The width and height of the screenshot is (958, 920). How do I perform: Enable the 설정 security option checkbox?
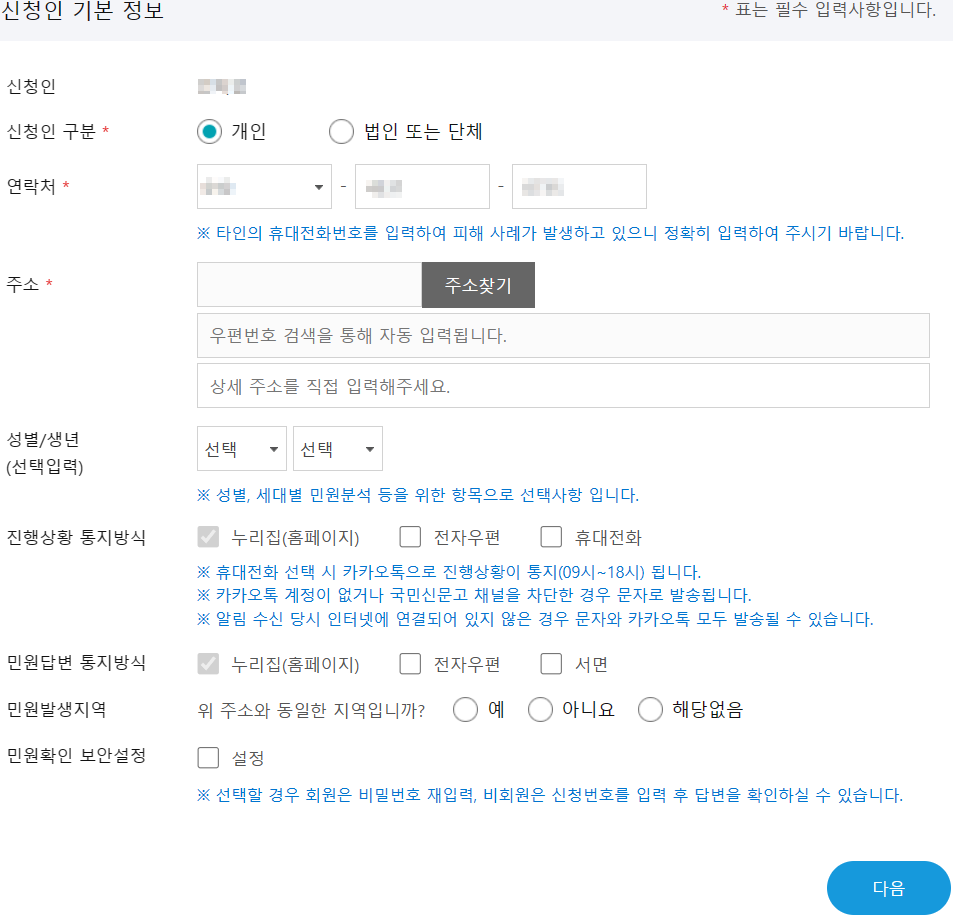coord(208,757)
